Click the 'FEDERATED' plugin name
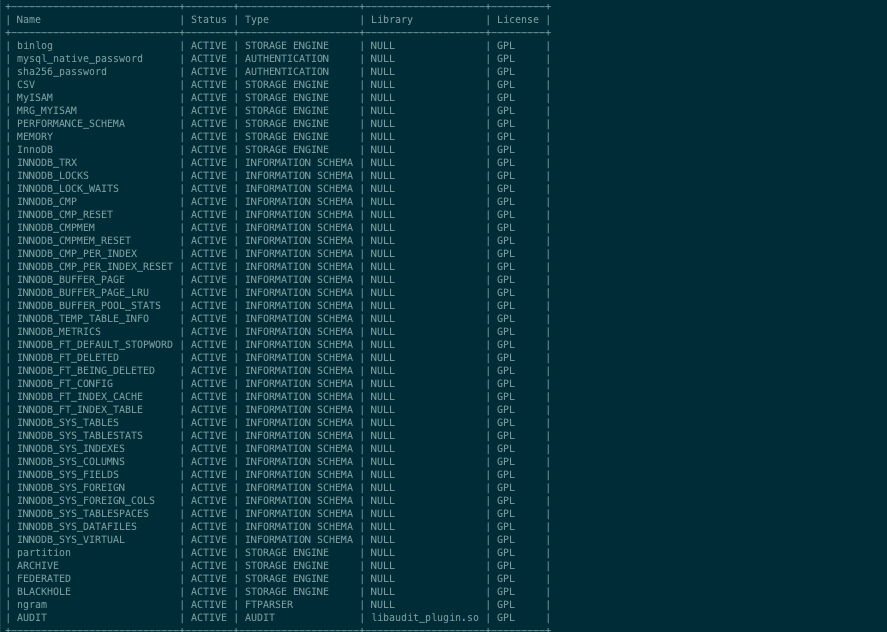The height and width of the screenshot is (632, 887). [44, 579]
